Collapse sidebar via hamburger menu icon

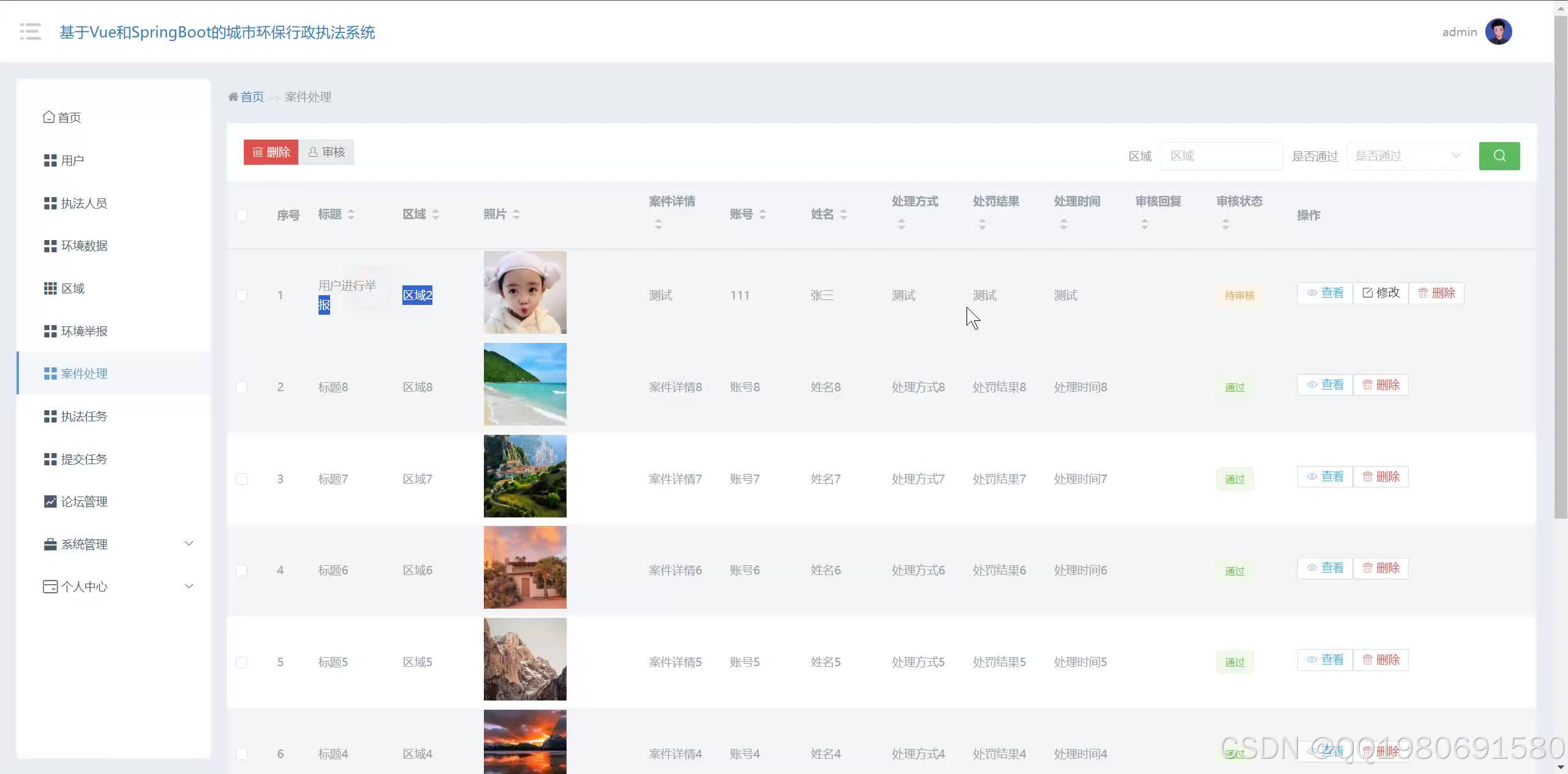pos(30,32)
